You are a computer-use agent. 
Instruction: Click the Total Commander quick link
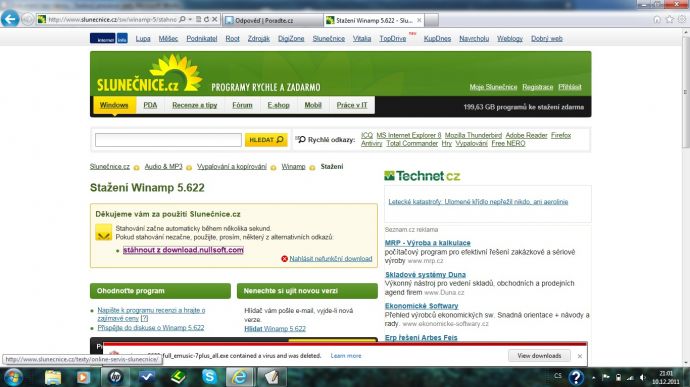coord(412,144)
